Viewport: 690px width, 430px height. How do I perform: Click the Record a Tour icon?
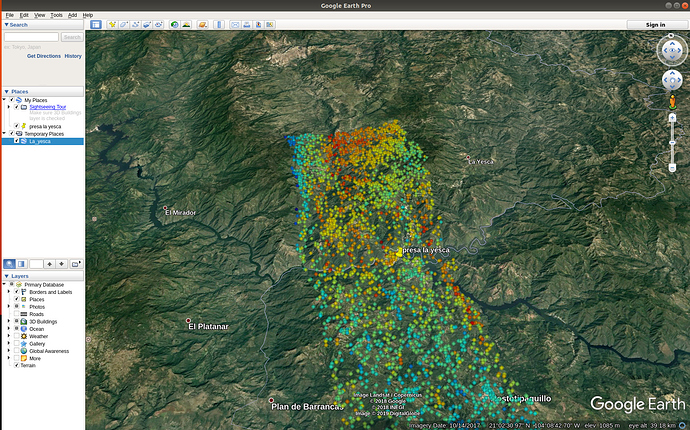click(x=158, y=25)
